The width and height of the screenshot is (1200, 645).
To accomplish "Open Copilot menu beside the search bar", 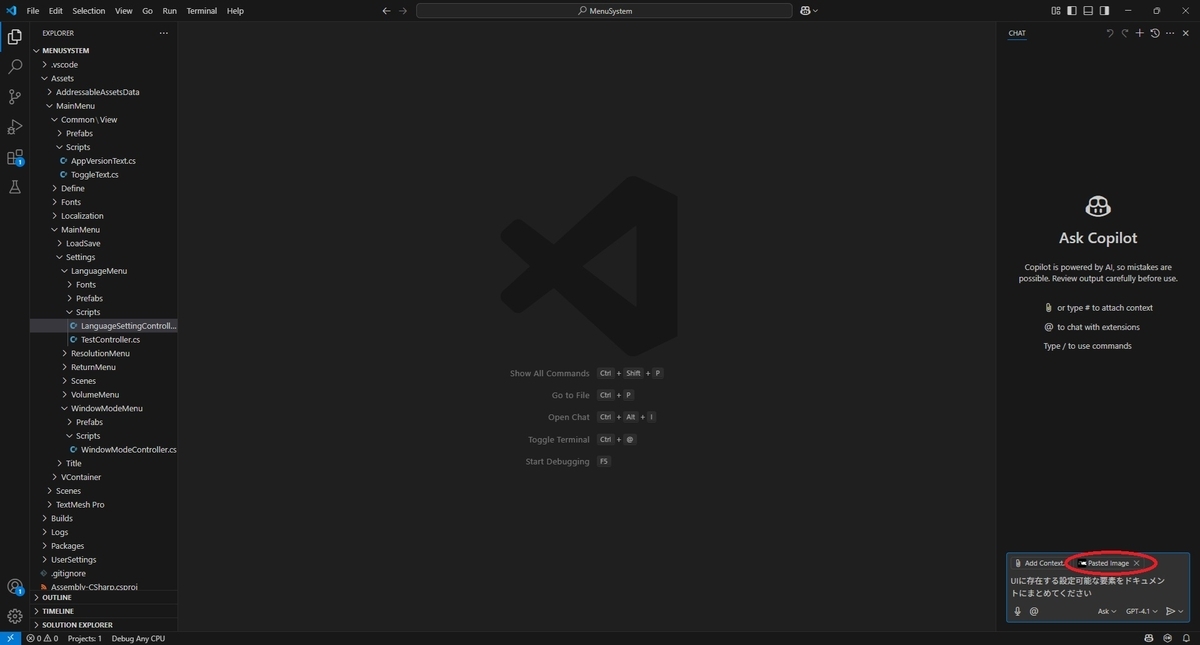I will [x=808, y=11].
